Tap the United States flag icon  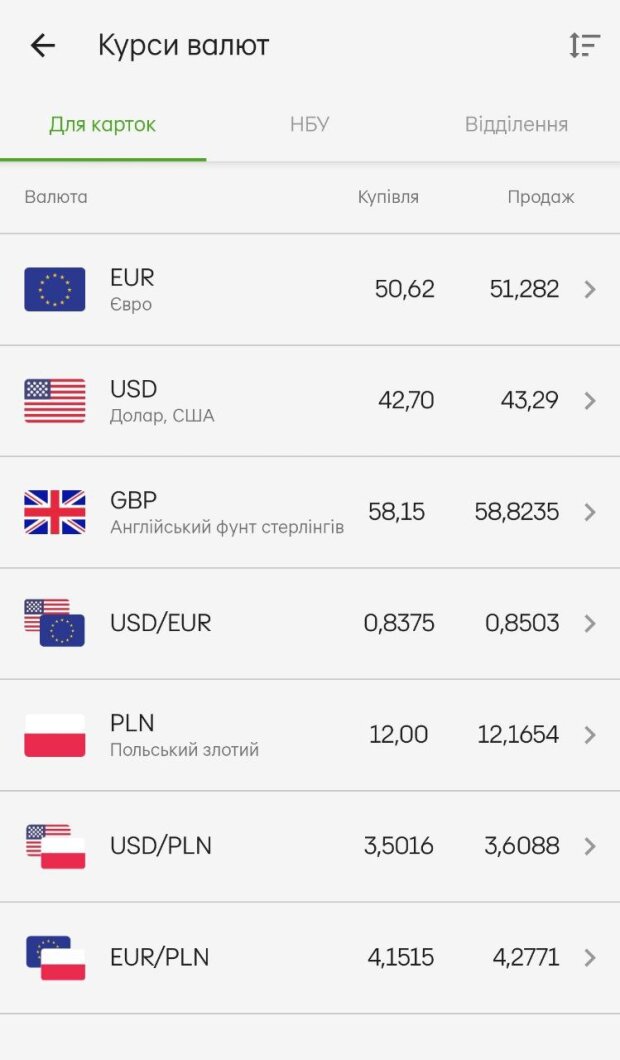pos(55,401)
